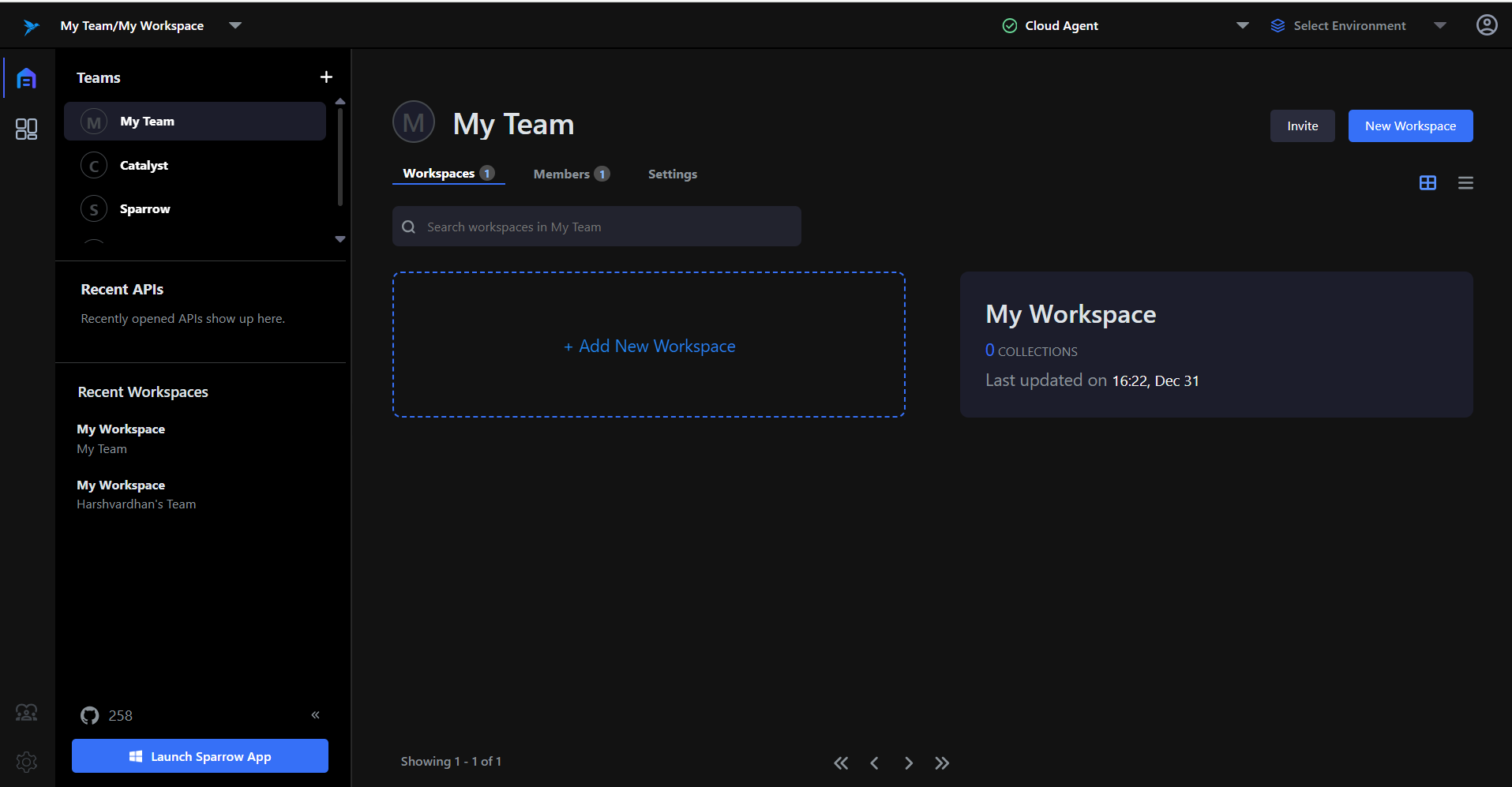1512x787 pixels.
Task: Switch to the Settings tab
Action: [673, 174]
